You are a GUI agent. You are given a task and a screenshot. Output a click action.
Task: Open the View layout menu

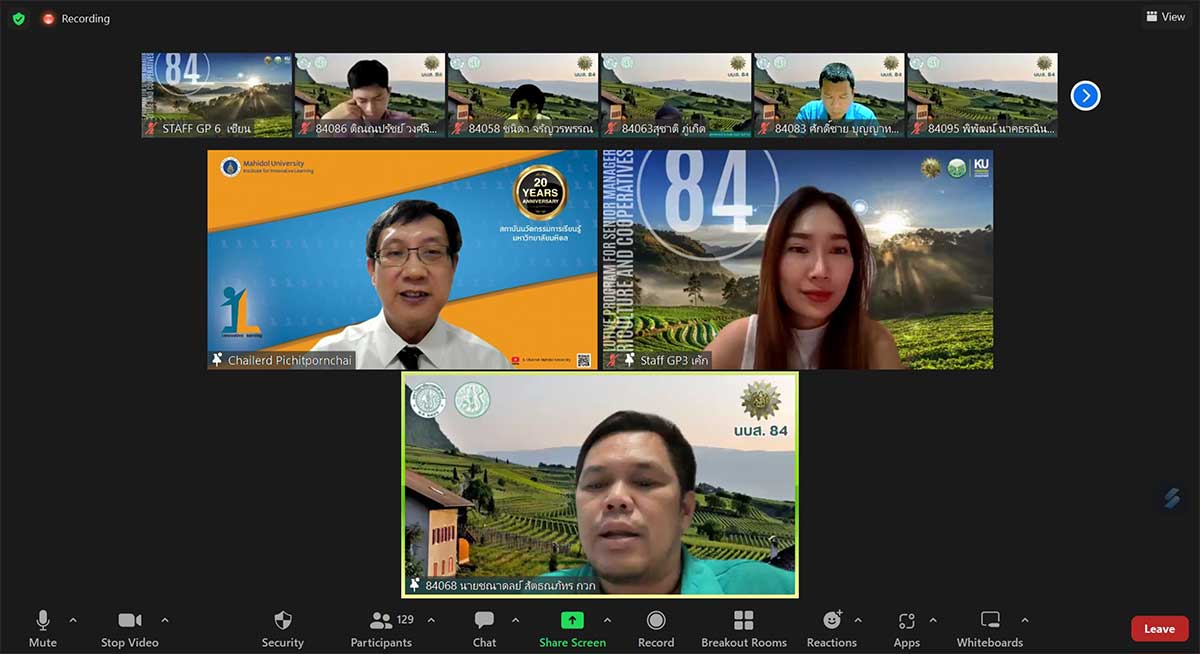point(1166,17)
